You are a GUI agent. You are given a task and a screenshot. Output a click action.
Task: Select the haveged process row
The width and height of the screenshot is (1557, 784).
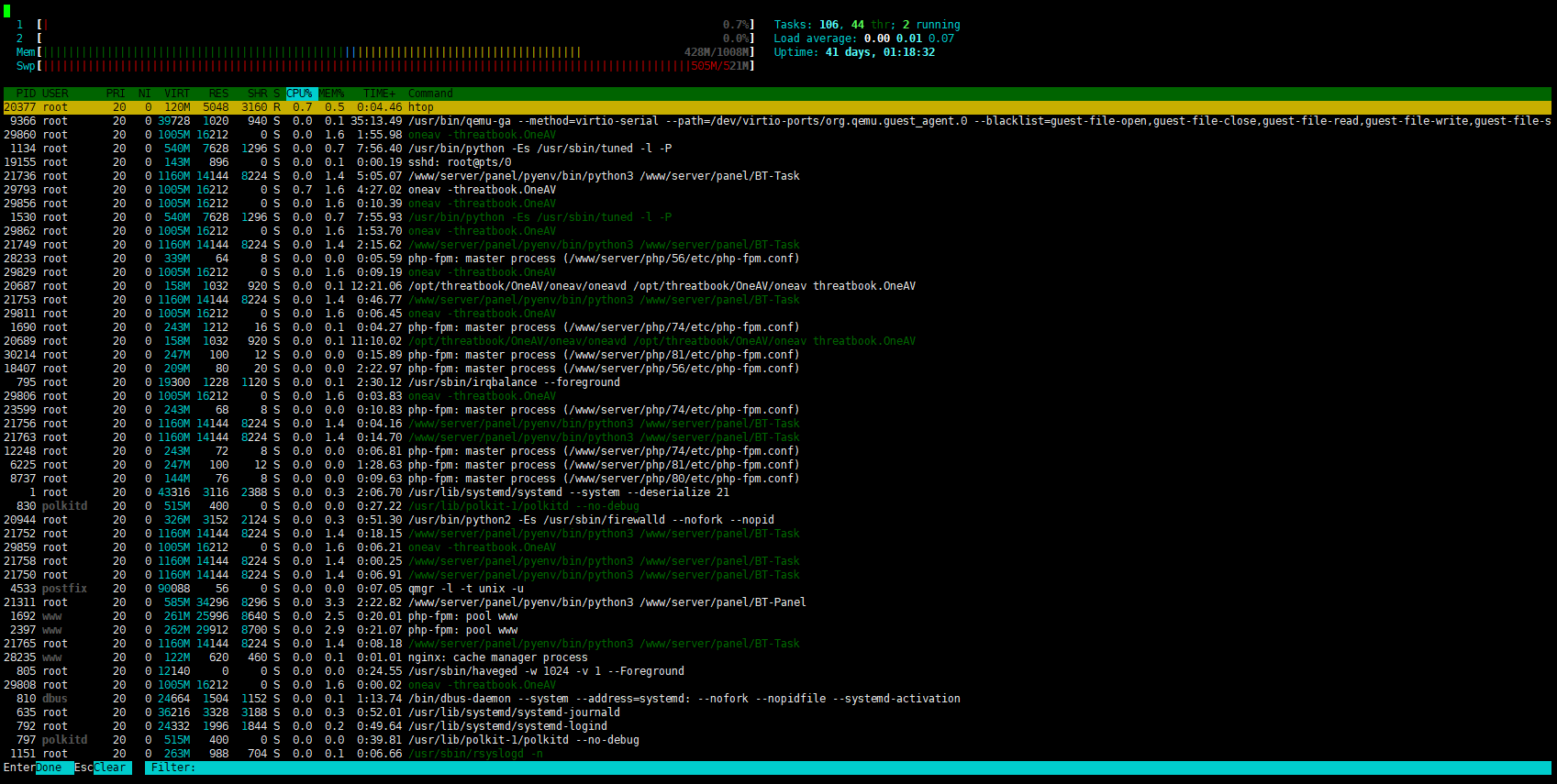[x=777, y=671]
